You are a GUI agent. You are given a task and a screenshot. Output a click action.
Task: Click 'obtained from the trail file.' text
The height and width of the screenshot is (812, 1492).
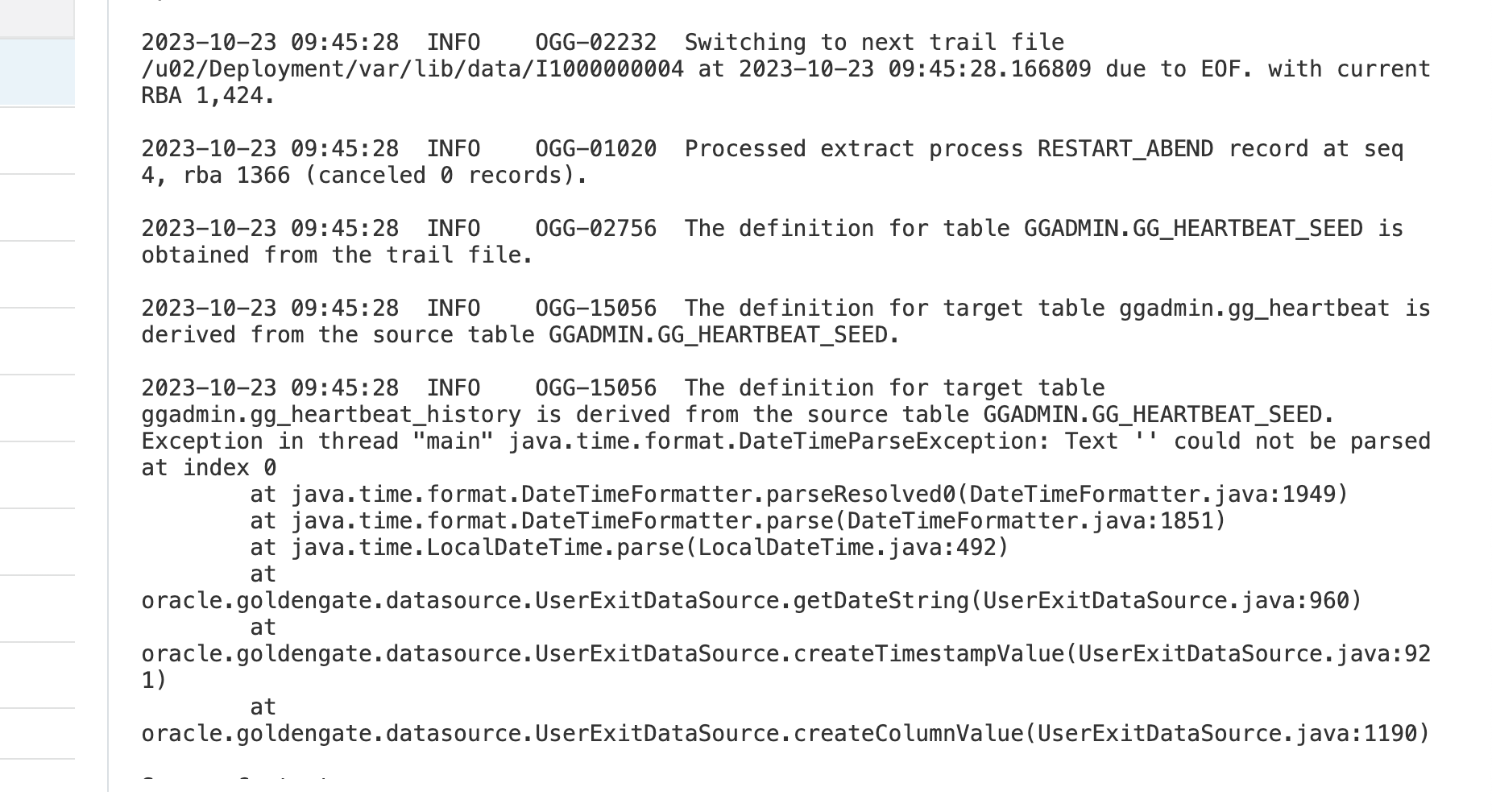point(337,255)
